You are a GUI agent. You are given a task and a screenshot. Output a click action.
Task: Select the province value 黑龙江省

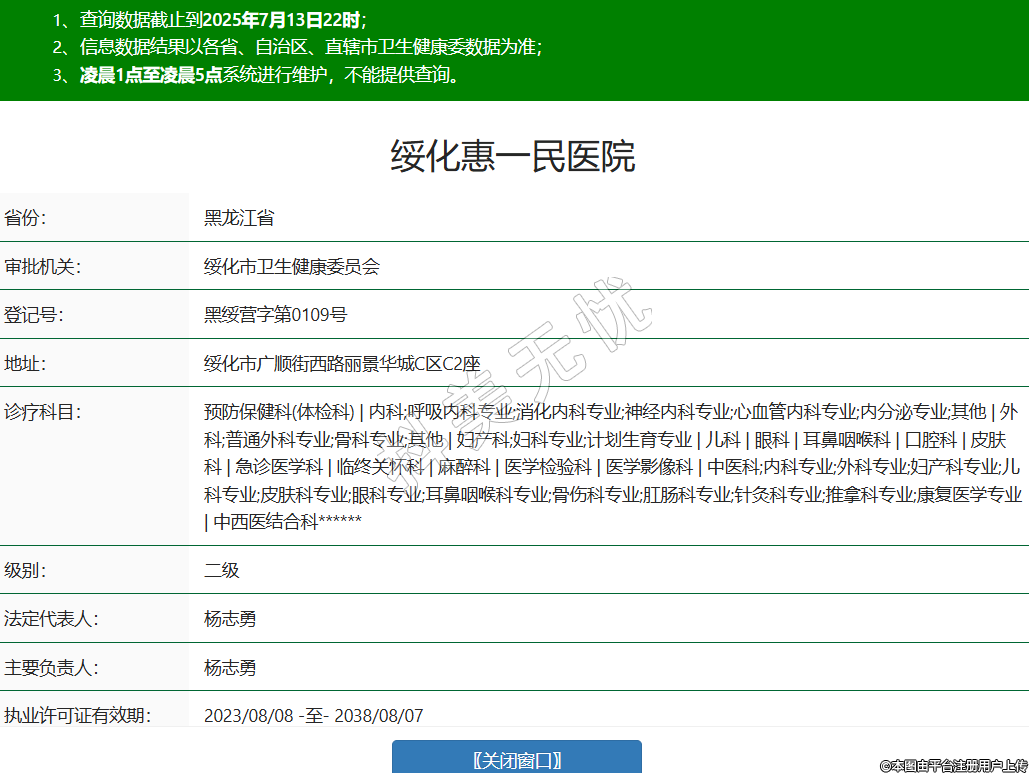[239, 218]
